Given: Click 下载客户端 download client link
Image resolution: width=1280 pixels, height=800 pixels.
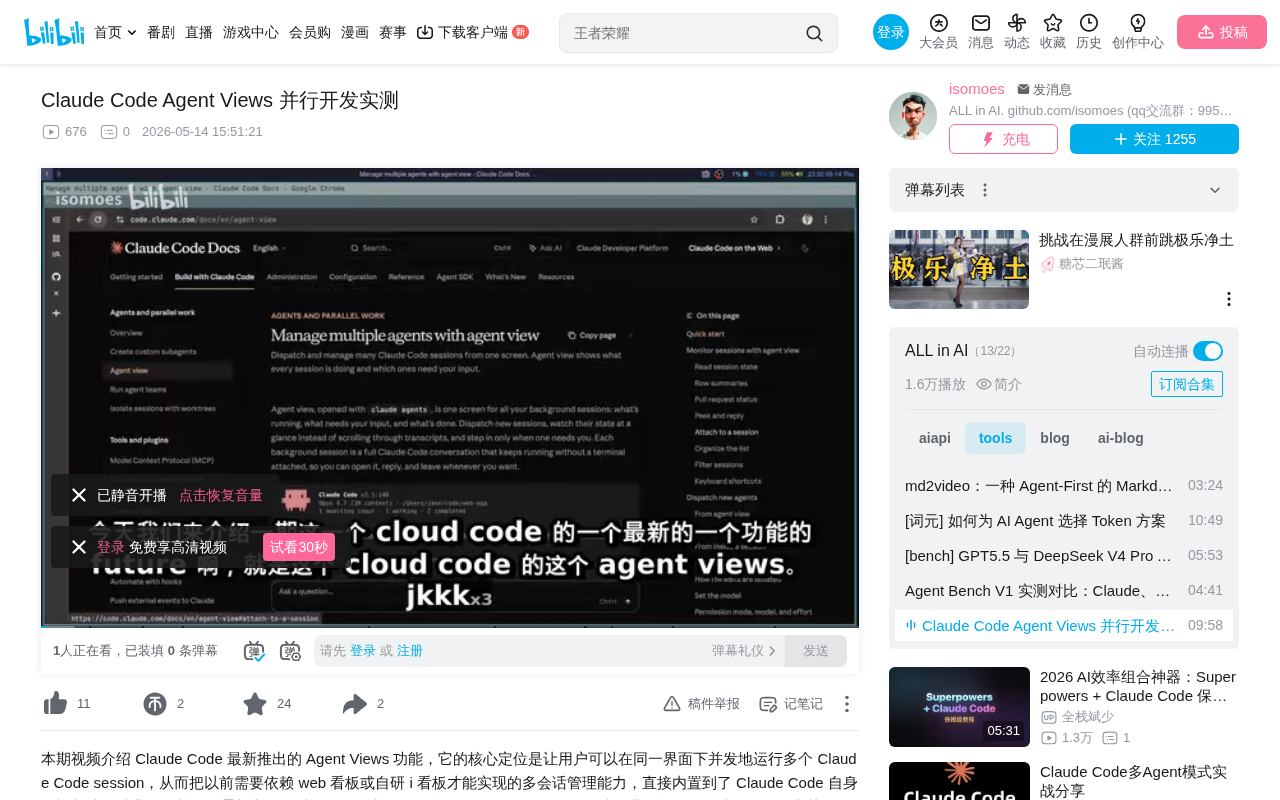Looking at the screenshot, I should pos(472,32).
